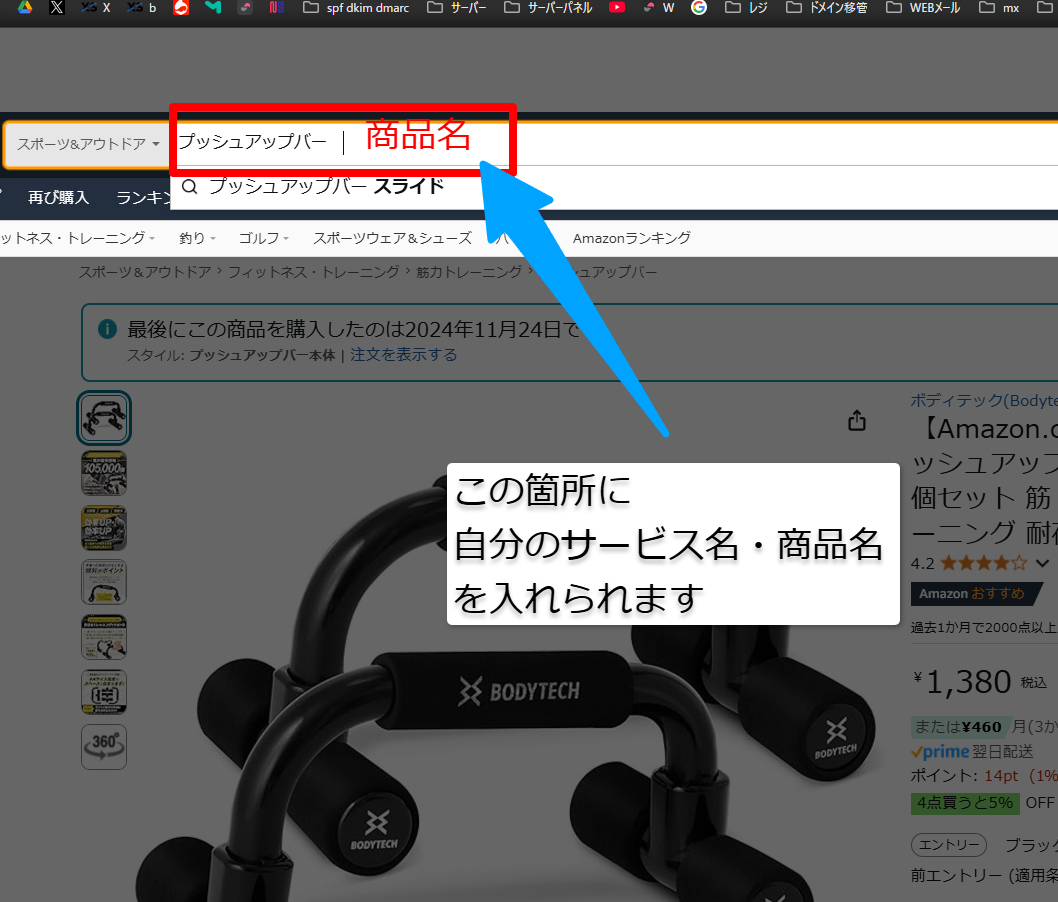Click the '¥1,380' price text

(963, 681)
